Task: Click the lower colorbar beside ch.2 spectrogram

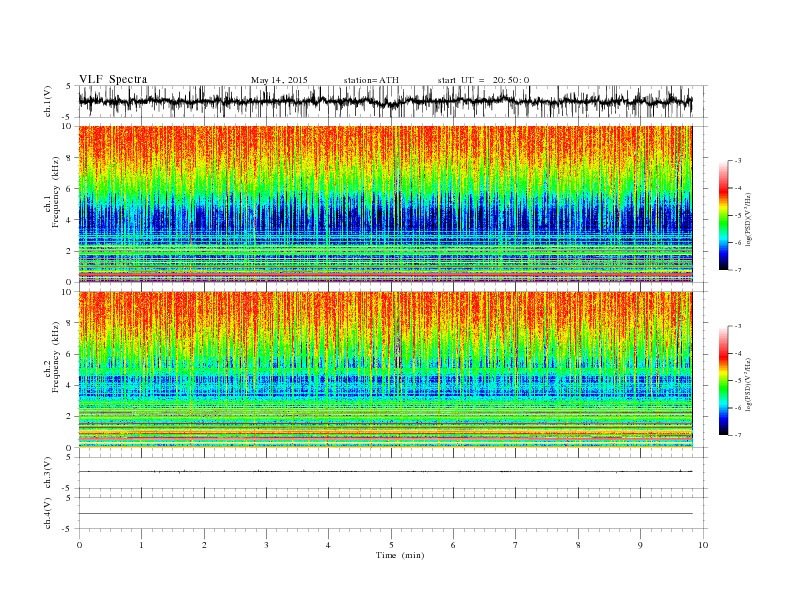Action: [723, 381]
